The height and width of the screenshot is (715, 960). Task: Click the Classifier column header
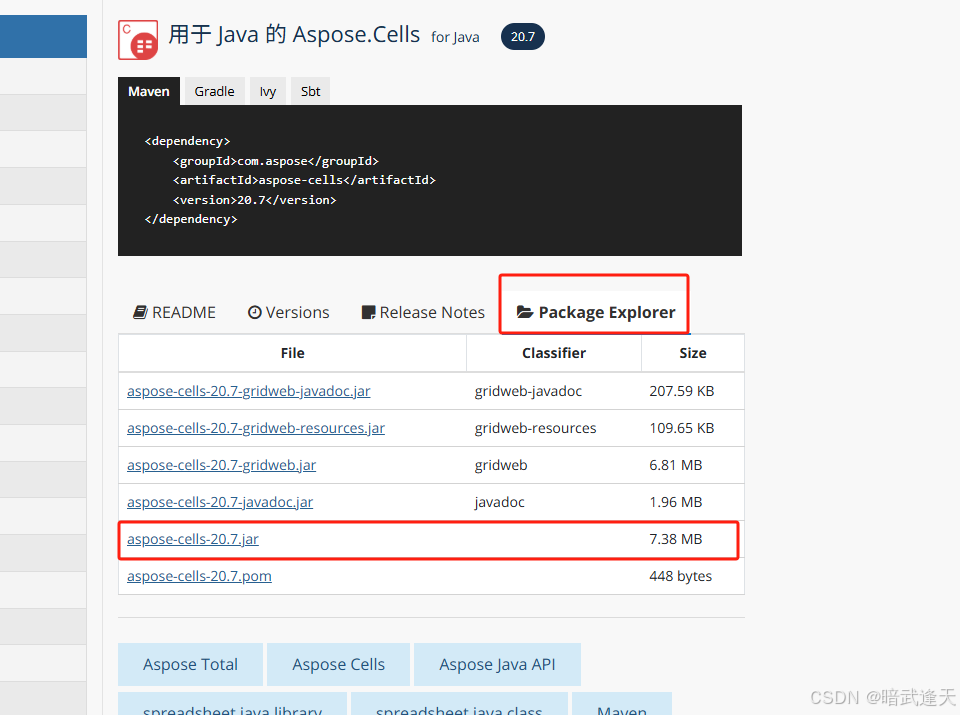(554, 353)
